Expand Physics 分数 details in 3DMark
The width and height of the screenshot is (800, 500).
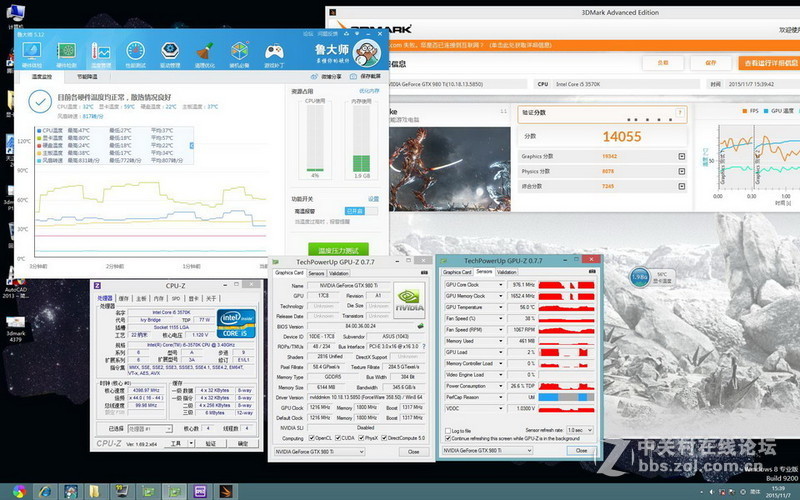click(682, 171)
